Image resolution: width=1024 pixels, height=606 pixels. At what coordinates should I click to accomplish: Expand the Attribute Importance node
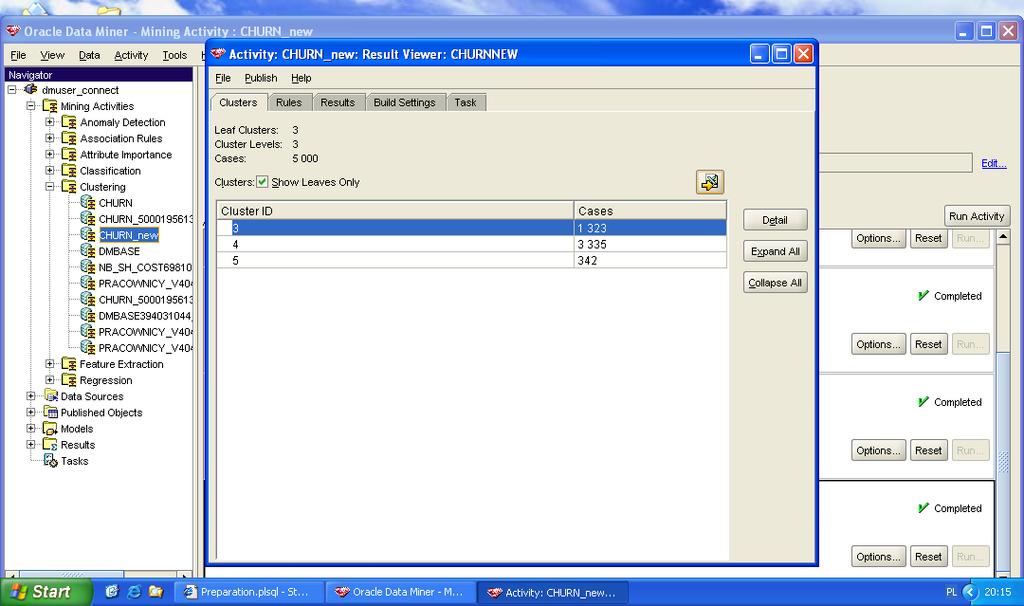tap(50, 154)
